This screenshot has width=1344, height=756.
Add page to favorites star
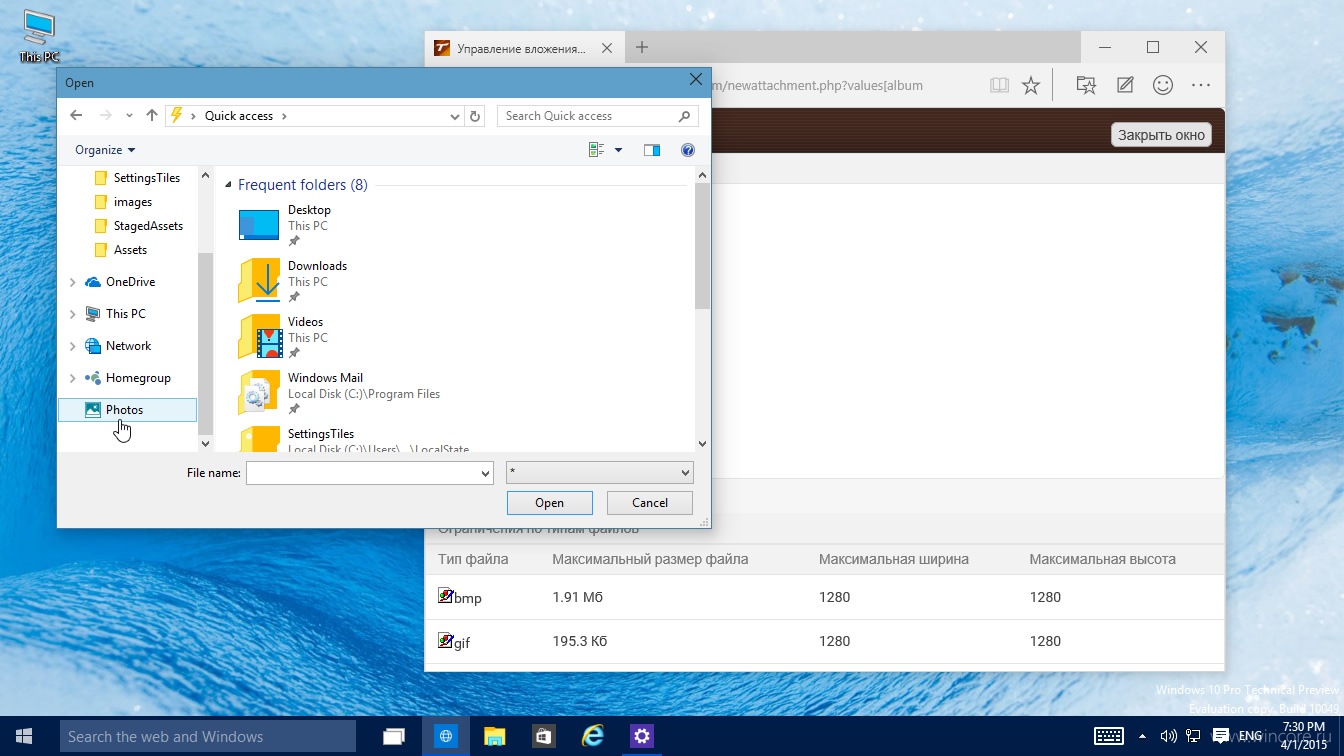1031,86
